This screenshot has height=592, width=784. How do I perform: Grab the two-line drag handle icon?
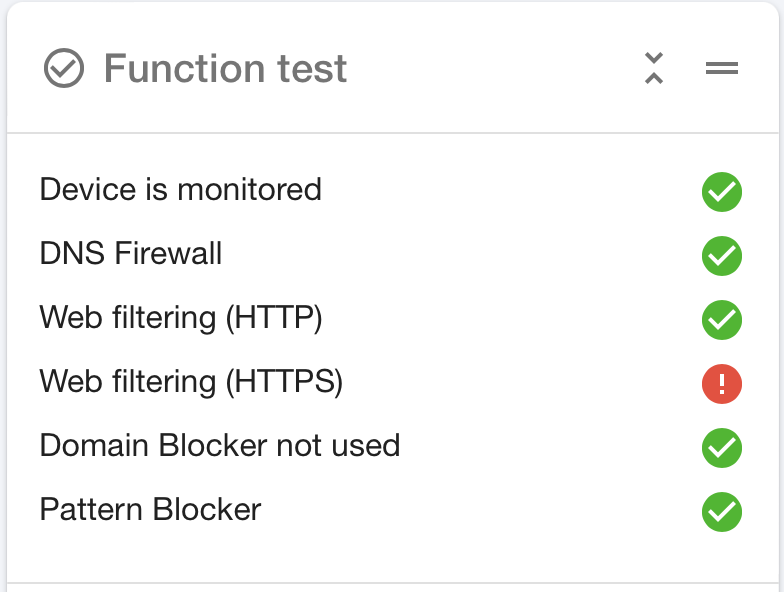722,68
